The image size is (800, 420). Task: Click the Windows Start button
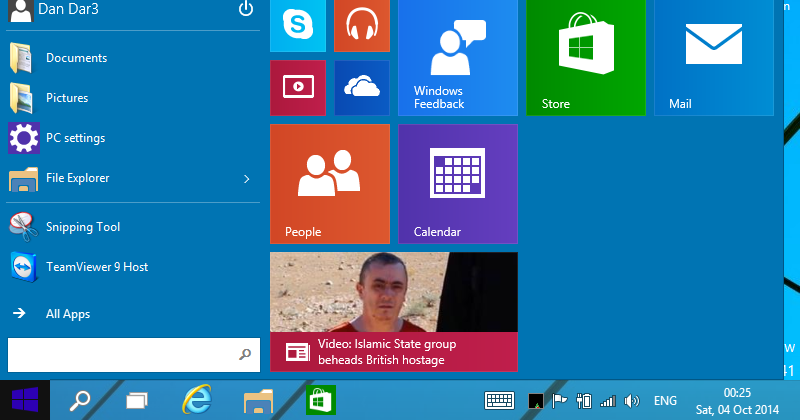[x=25, y=400]
